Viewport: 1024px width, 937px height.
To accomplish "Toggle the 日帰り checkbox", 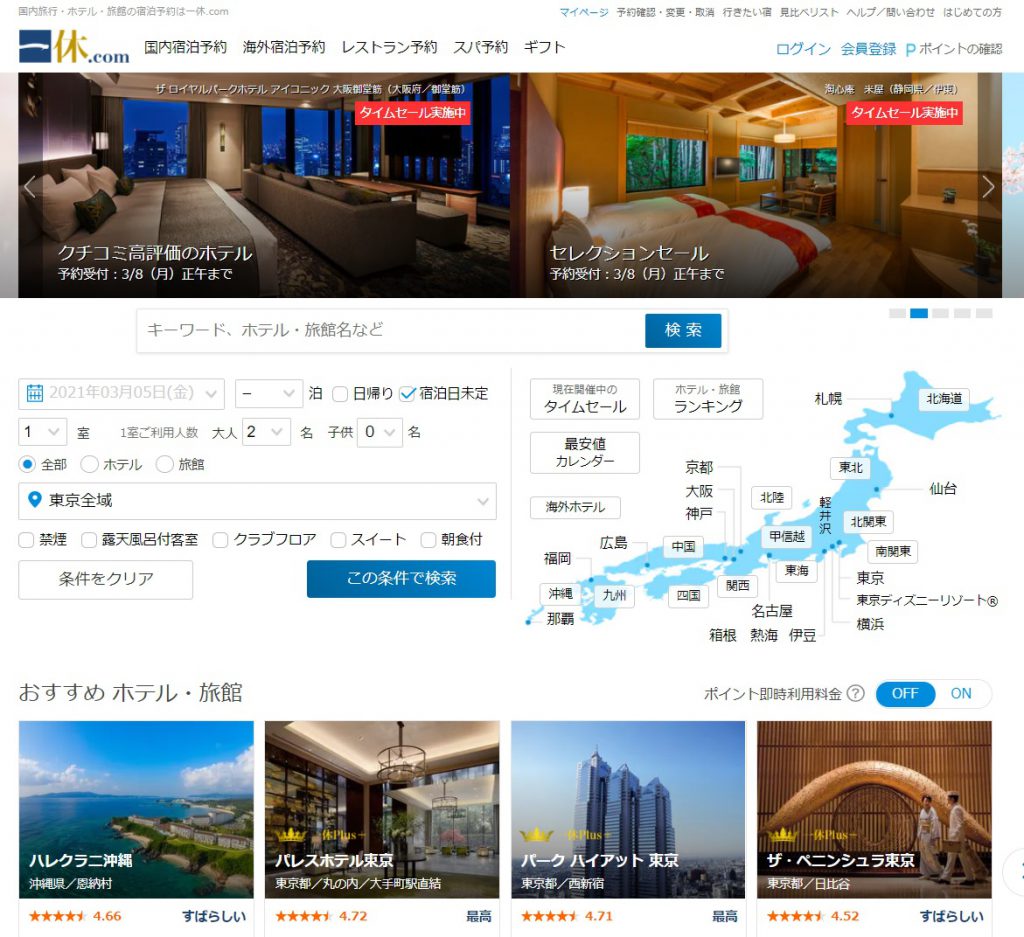I will coord(340,394).
